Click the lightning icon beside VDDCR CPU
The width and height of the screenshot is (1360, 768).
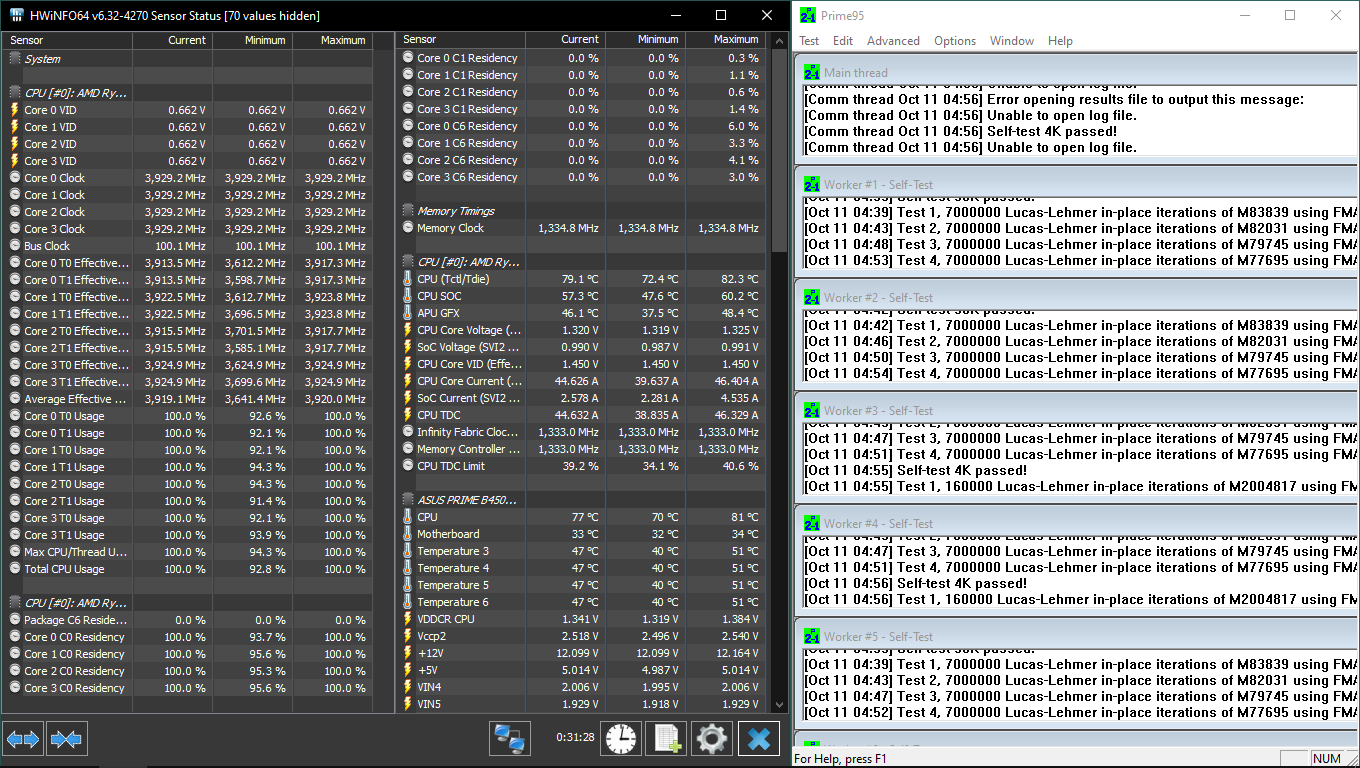[407, 619]
